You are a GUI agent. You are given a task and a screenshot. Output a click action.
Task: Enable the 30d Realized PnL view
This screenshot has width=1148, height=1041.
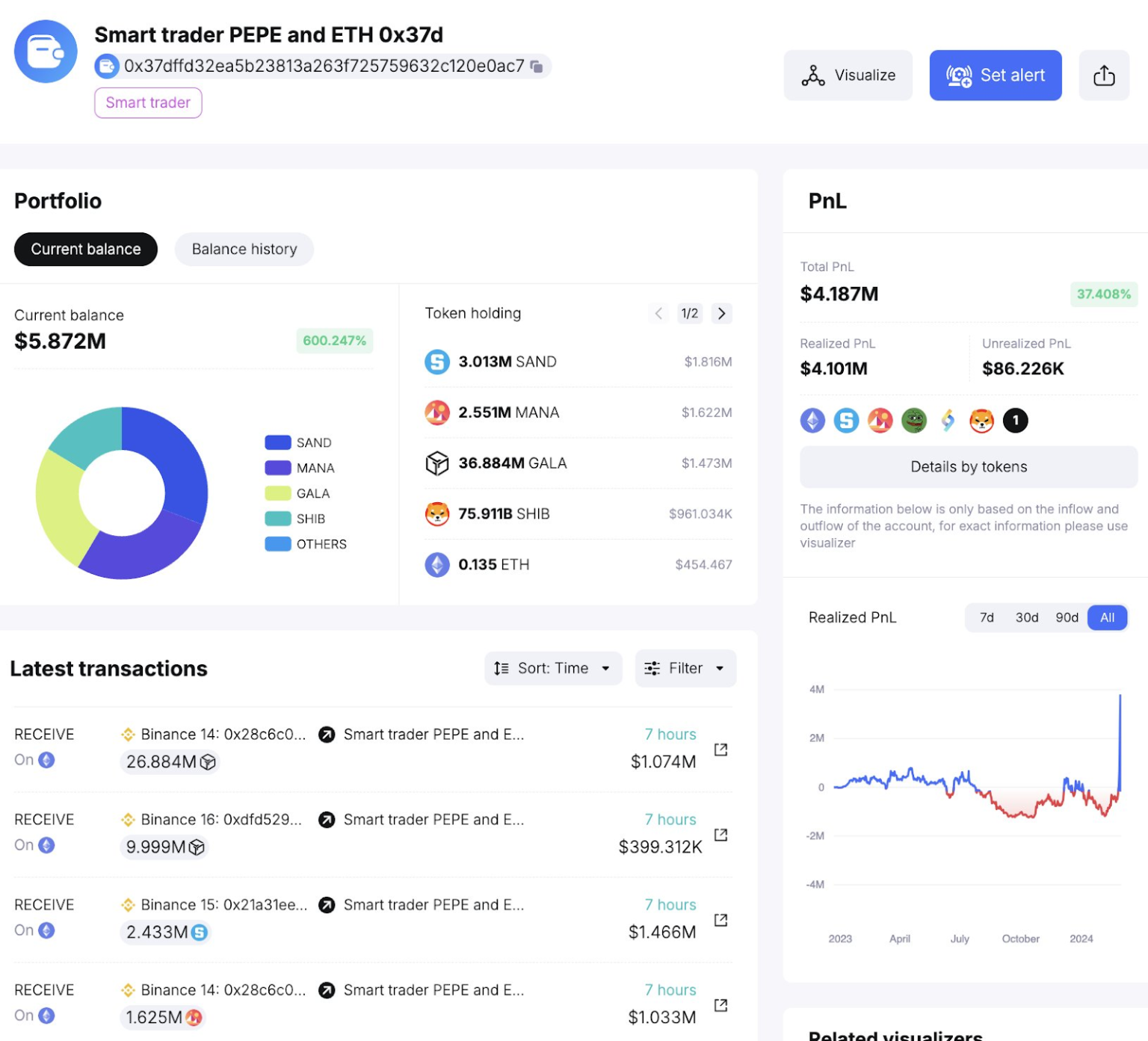pyautogui.click(x=1027, y=617)
